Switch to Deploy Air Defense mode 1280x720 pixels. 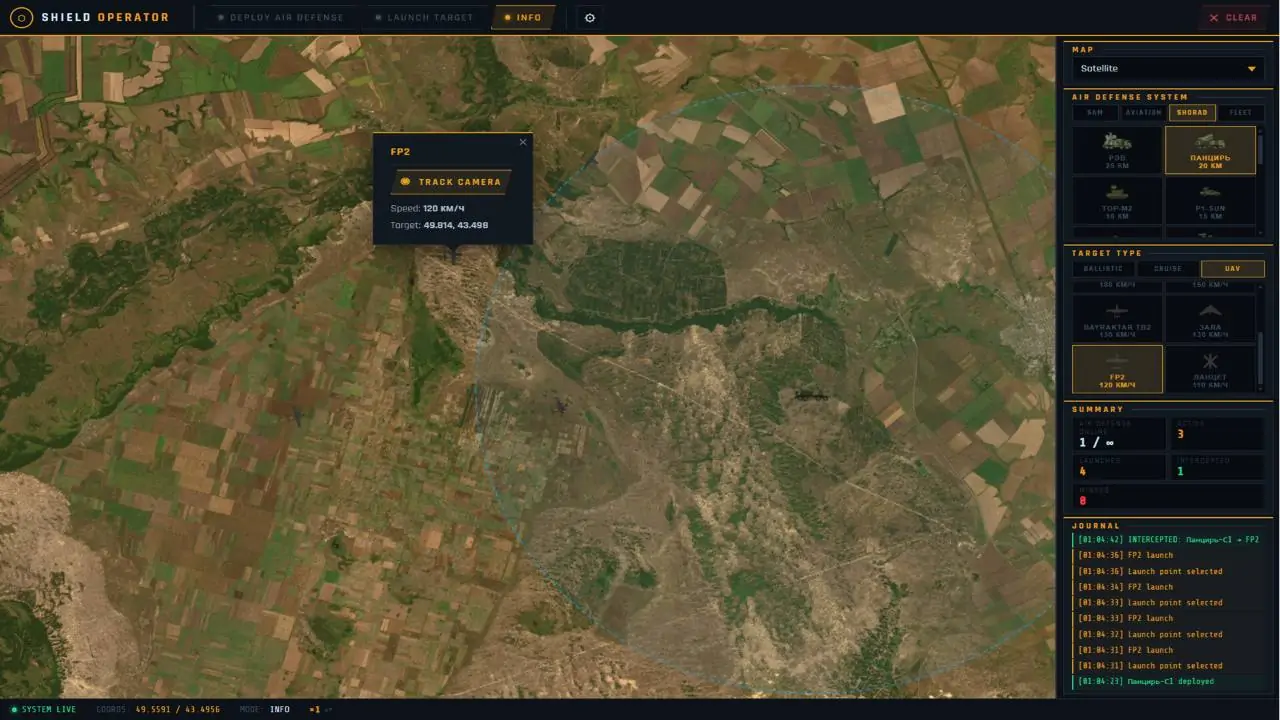[x=281, y=17]
